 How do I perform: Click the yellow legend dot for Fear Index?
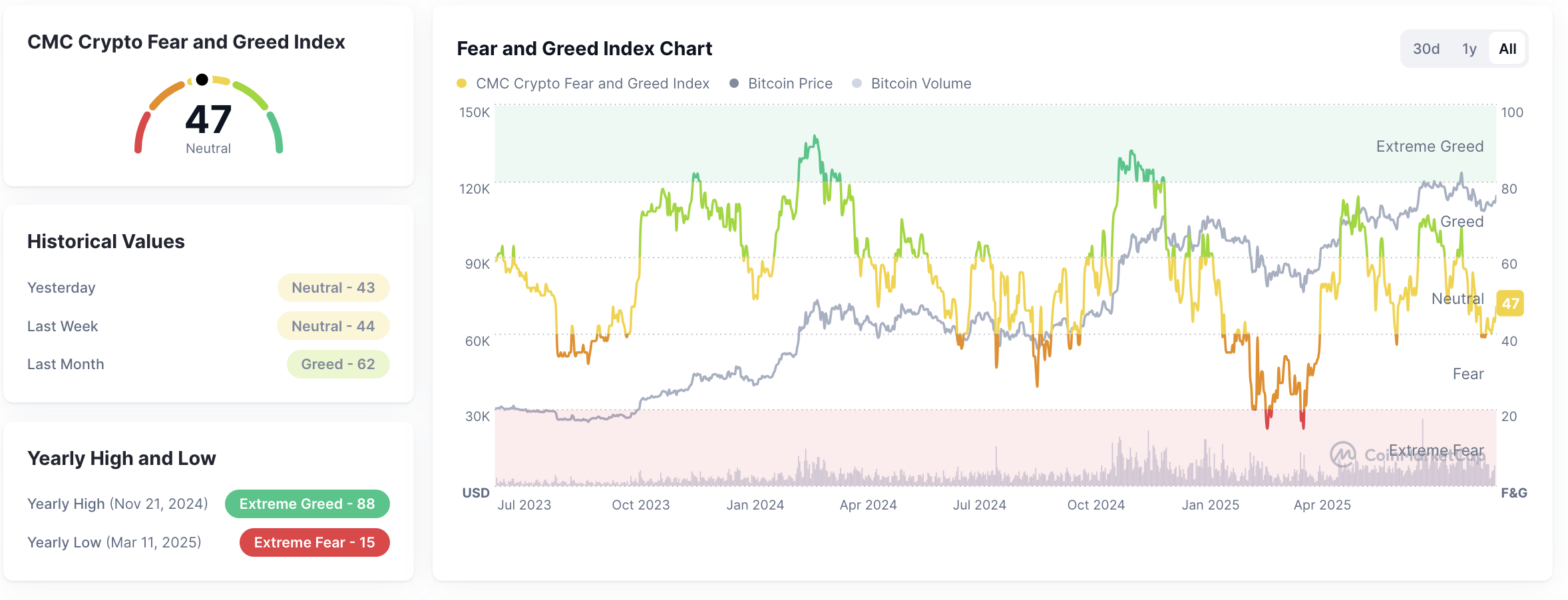tap(461, 83)
